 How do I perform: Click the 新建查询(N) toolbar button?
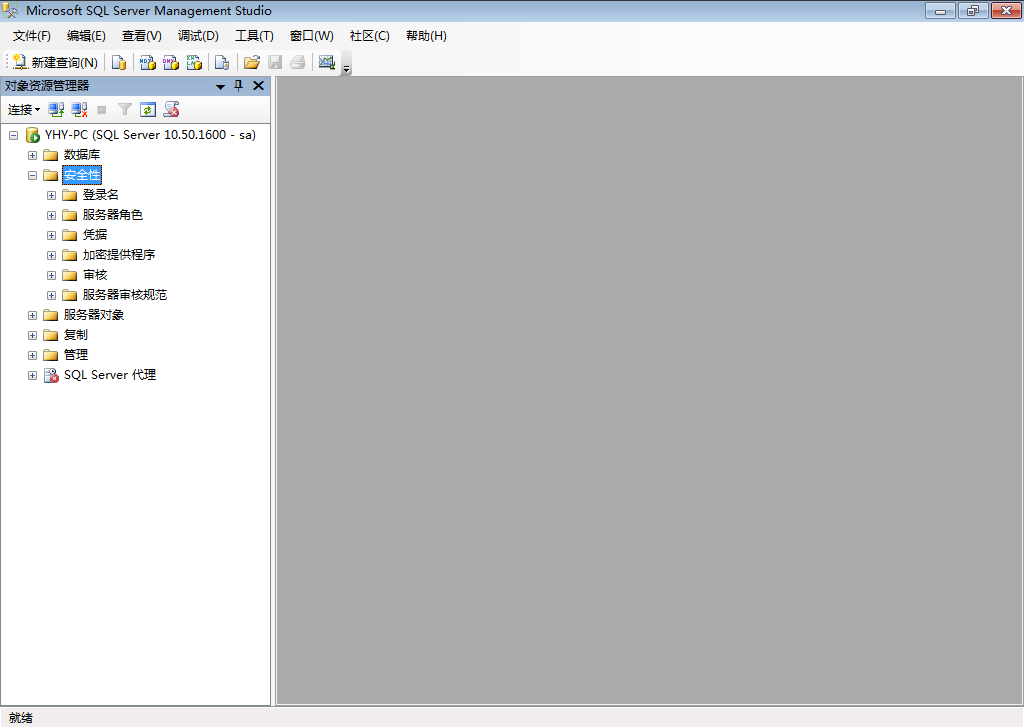55,62
